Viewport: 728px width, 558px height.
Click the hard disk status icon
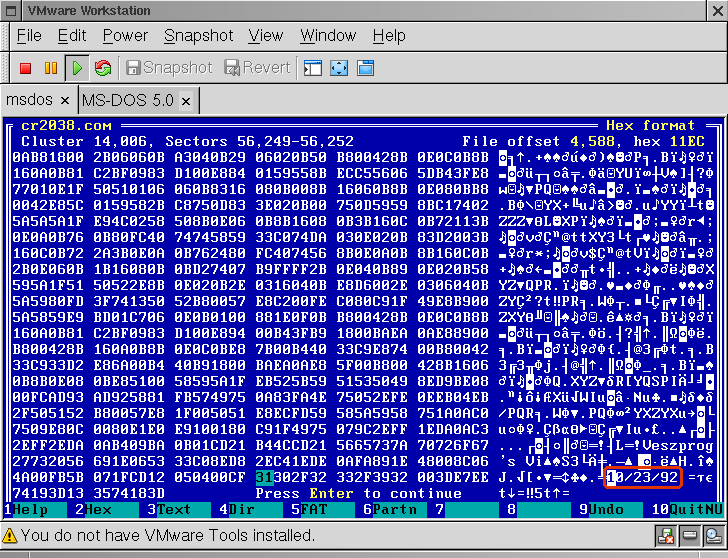pos(689,536)
